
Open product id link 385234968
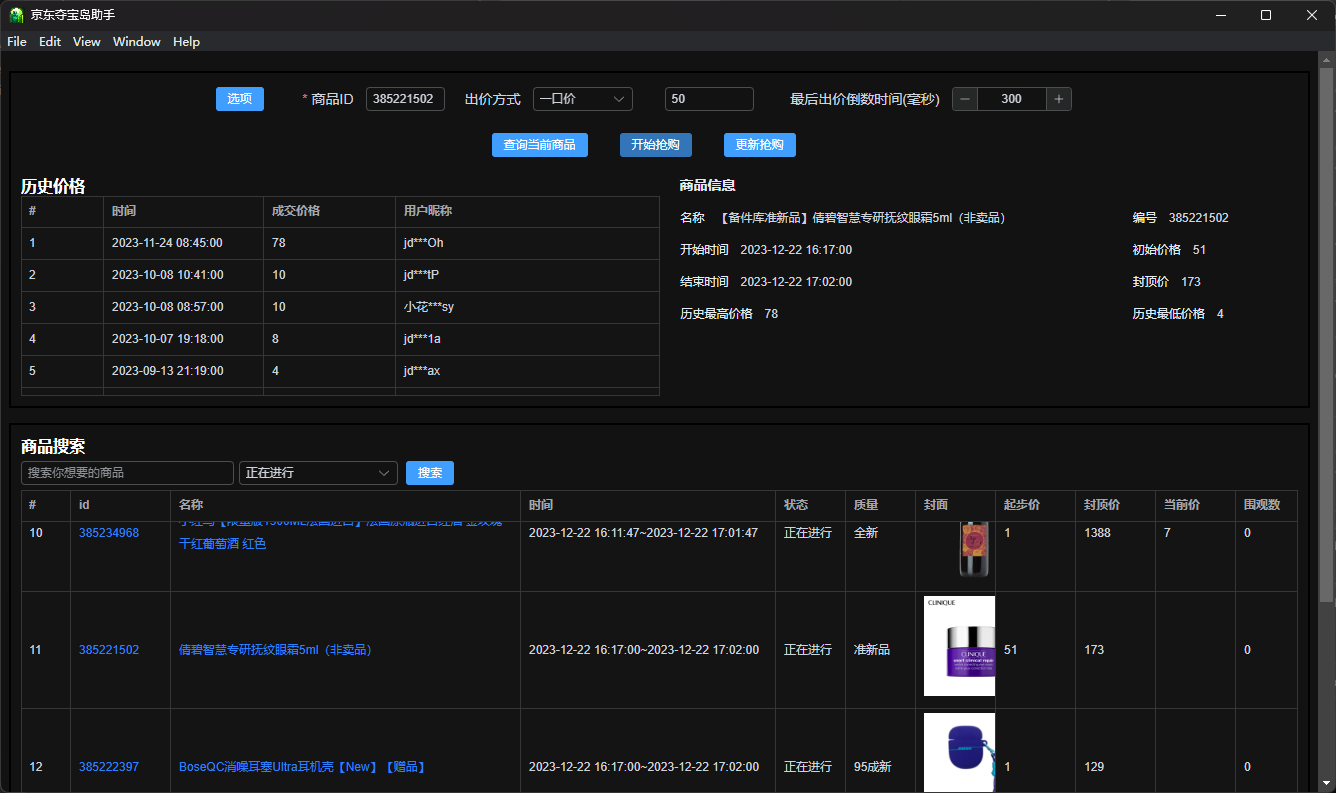tap(109, 533)
